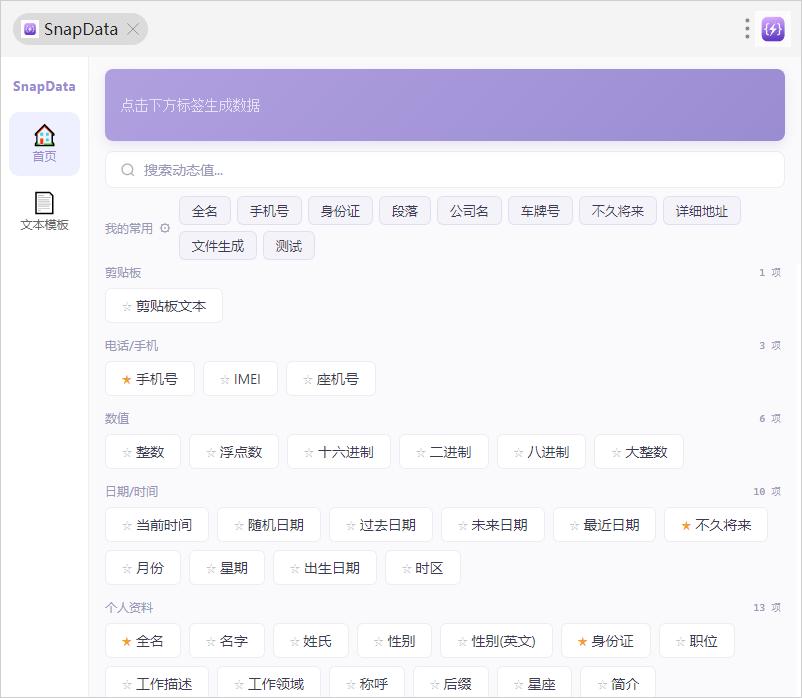Select the 测试 favorite chip
The width and height of the screenshot is (802, 698).
click(x=288, y=246)
